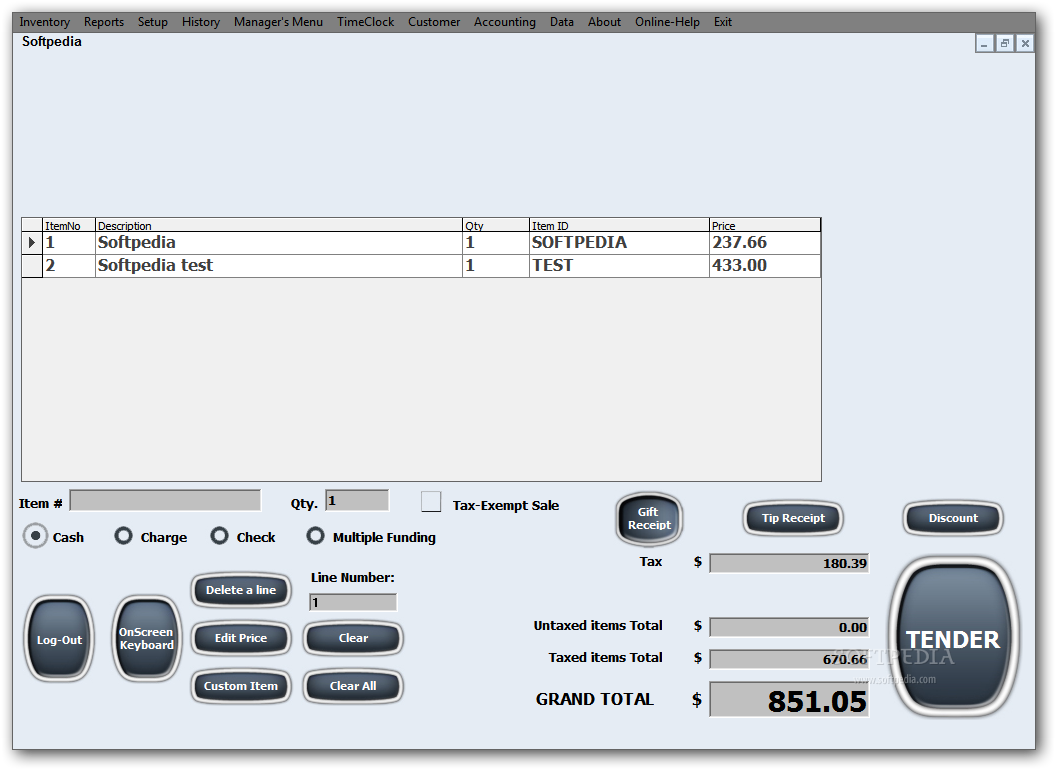Apply a Discount with the Discount button

coord(953,518)
